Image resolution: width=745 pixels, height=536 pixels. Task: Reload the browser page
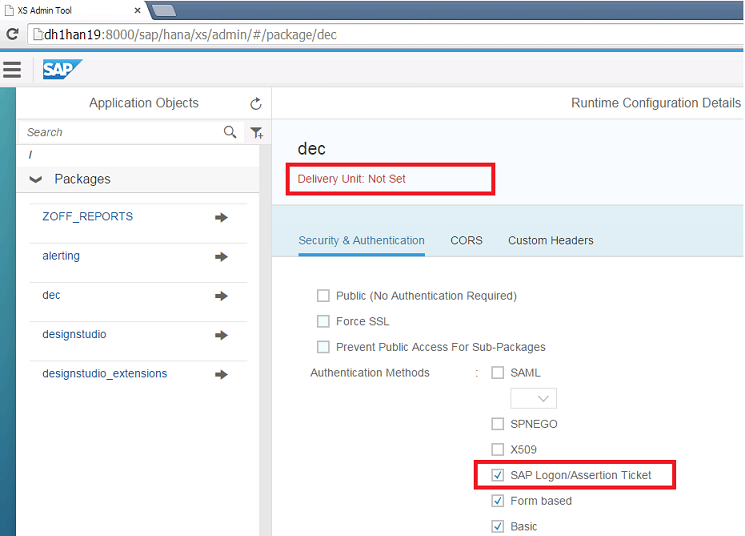pos(12,34)
